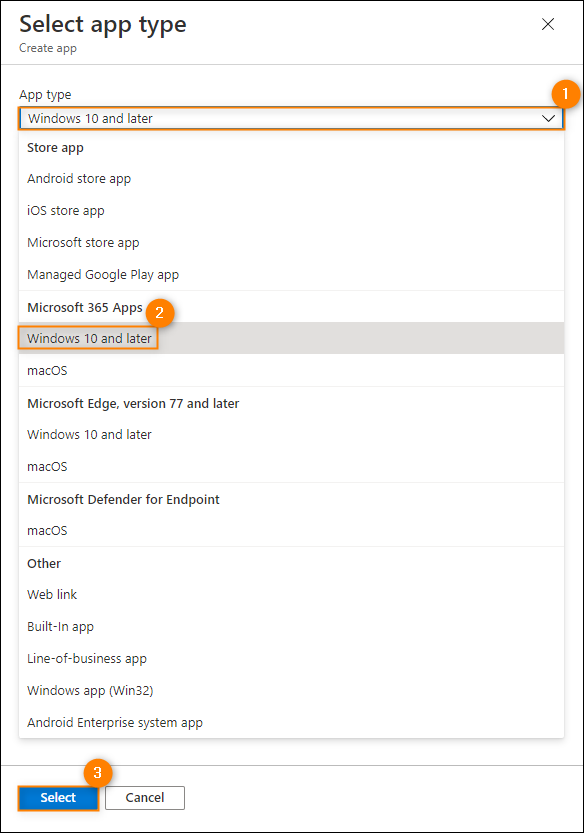584x833 pixels.
Task: Choose iOS store app option
Action: tap(291, 210)
